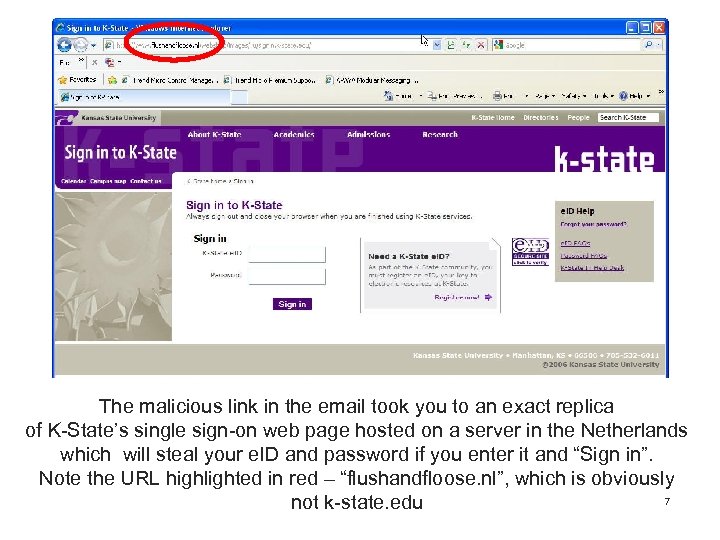Click the Kansas State University logo

coord(106,118)
